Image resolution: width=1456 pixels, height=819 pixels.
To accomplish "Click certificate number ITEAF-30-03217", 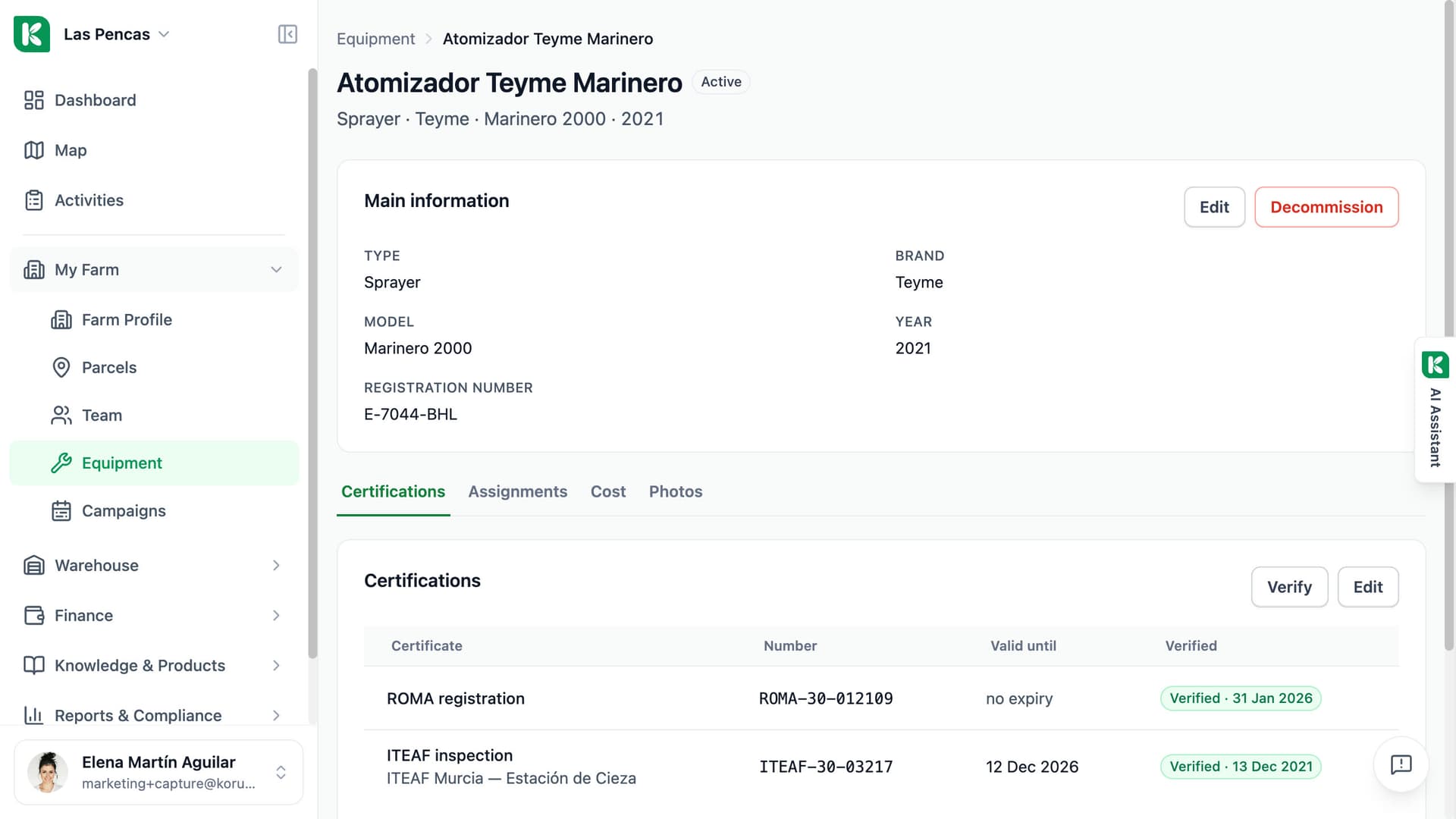I will point(826,767).
